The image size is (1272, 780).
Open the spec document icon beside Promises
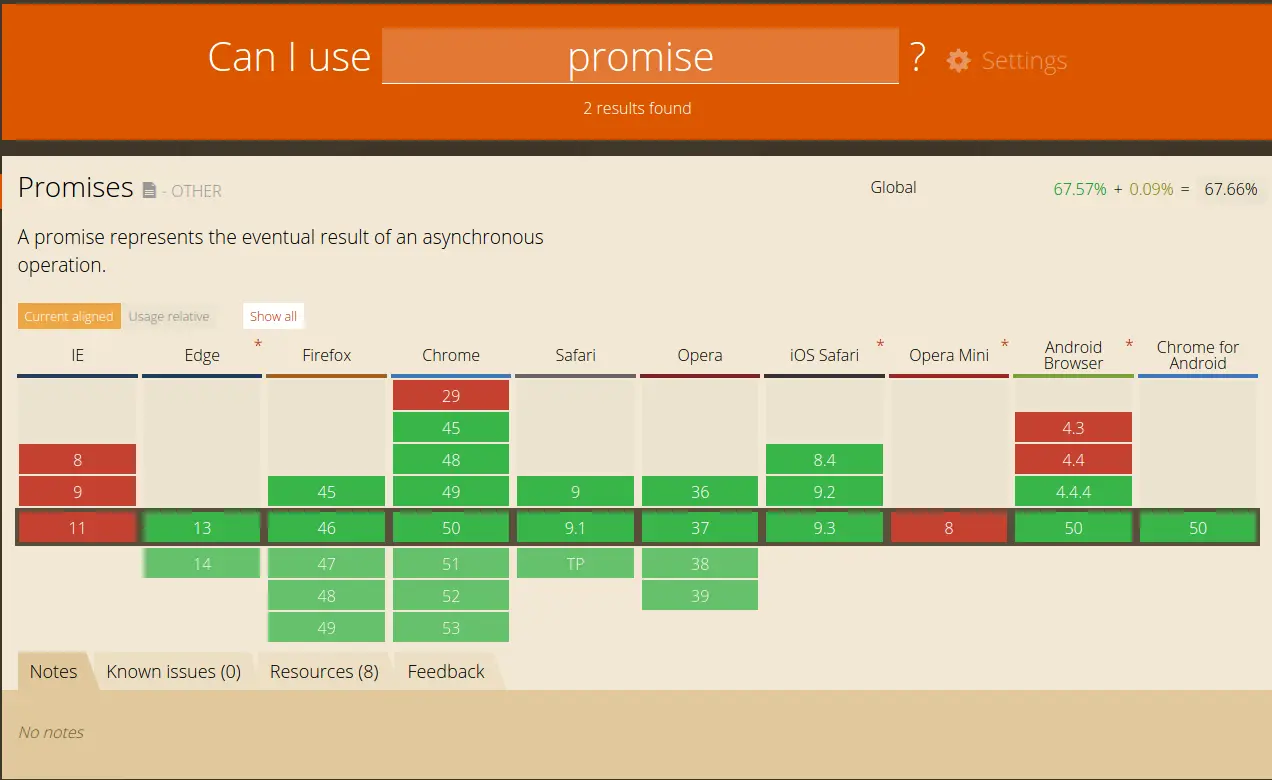click(x=149, y=190)
